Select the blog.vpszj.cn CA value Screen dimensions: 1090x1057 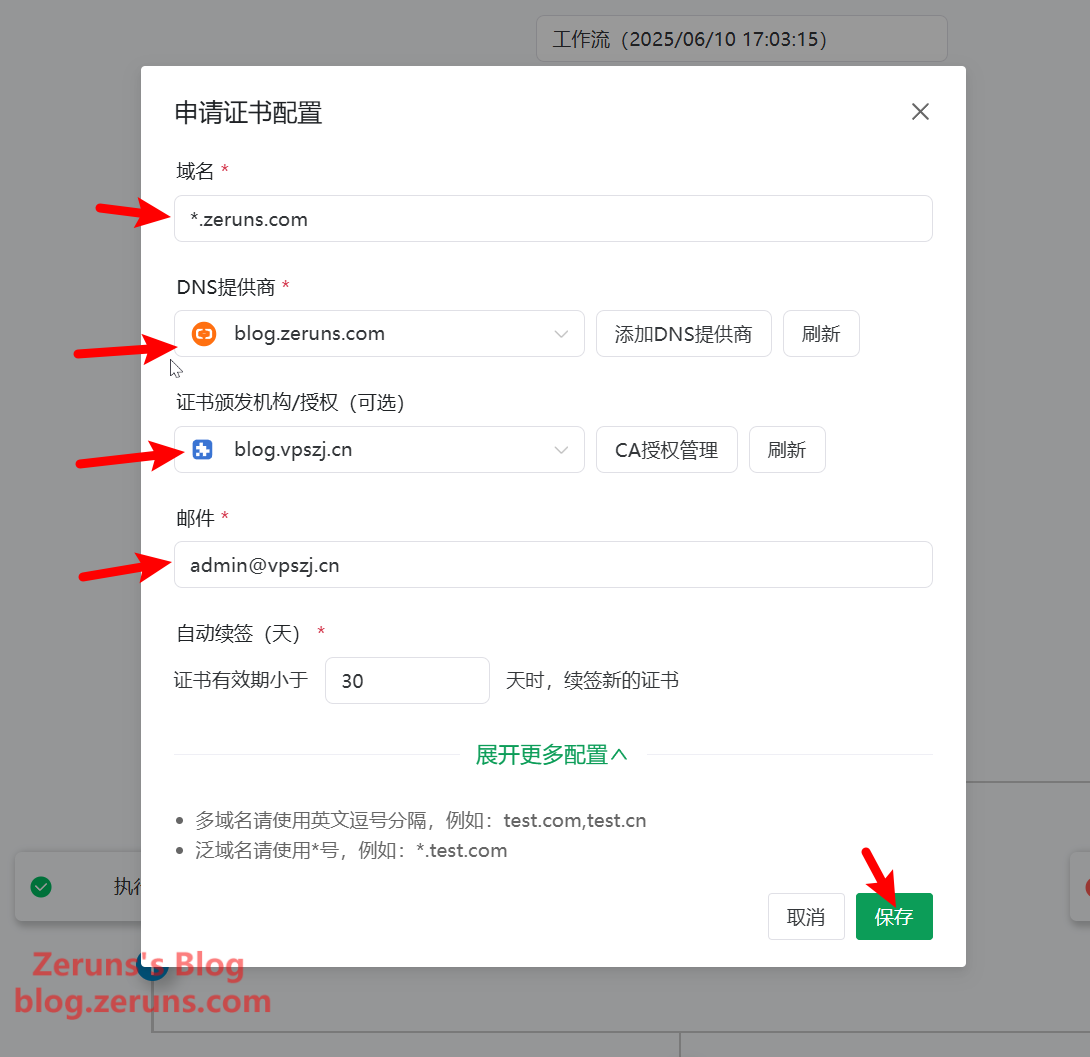tap(293, 450)
